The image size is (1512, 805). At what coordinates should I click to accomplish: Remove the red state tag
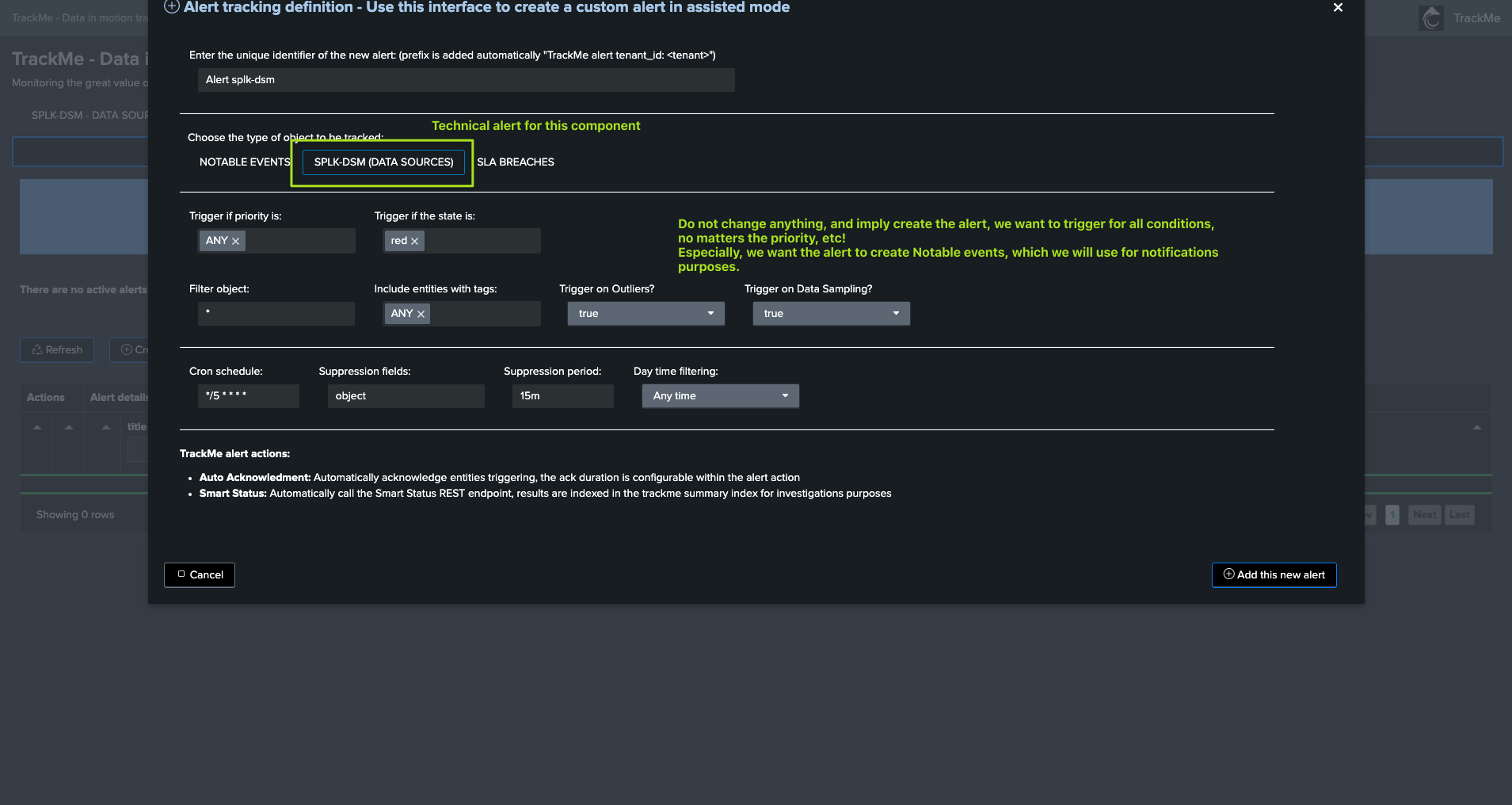[x=414, y=241]
